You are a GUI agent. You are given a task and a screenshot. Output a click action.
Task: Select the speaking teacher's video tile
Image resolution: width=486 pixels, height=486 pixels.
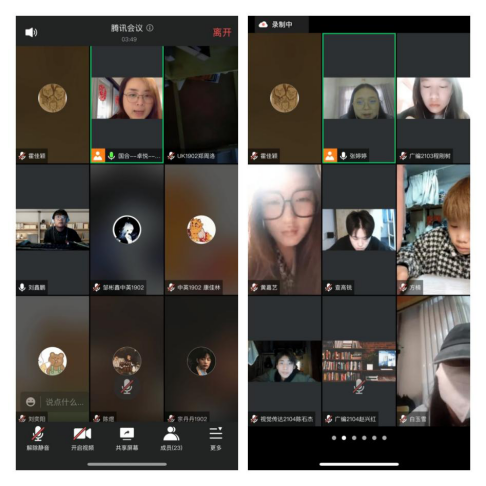coord(127,104)
